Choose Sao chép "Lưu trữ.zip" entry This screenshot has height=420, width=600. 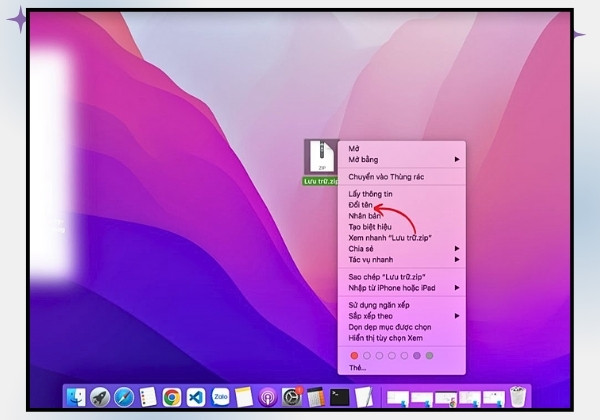click(x=387, y=277)
